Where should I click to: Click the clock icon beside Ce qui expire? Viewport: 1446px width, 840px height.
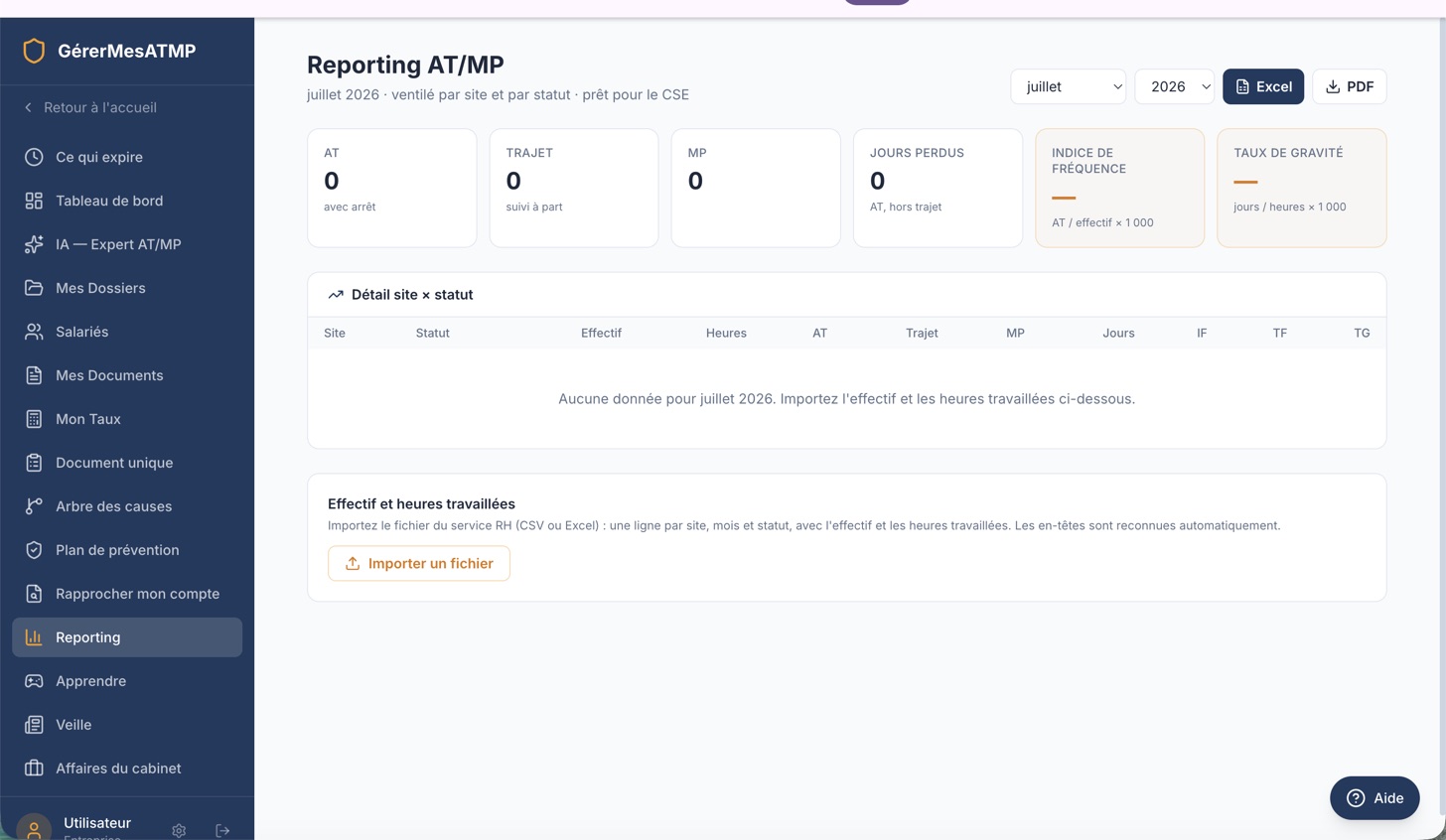(x=34, y=157)
